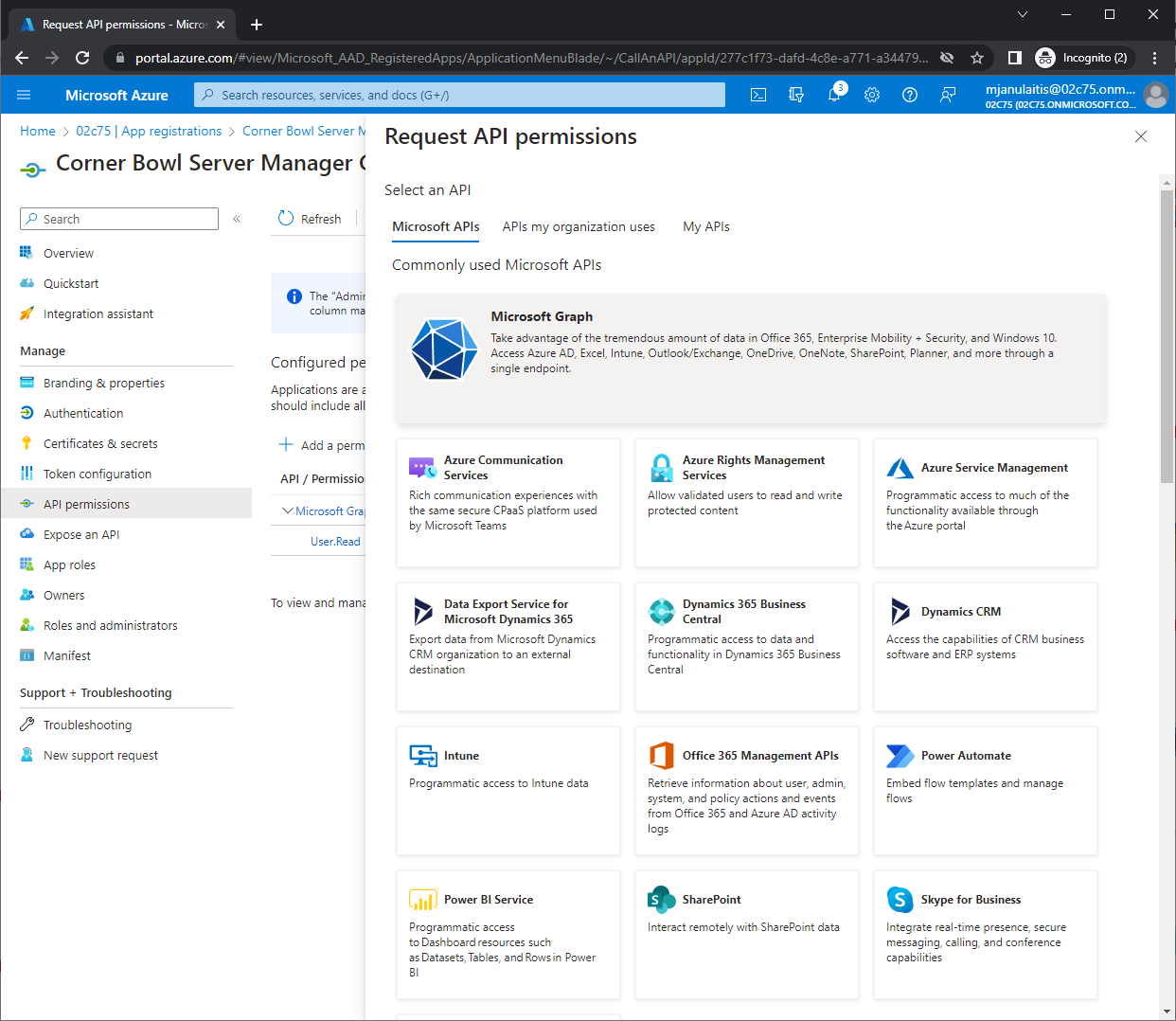Open the feedback icon in header
The width and height of the screenshot is (1176, 1021).
pos(948,95)
